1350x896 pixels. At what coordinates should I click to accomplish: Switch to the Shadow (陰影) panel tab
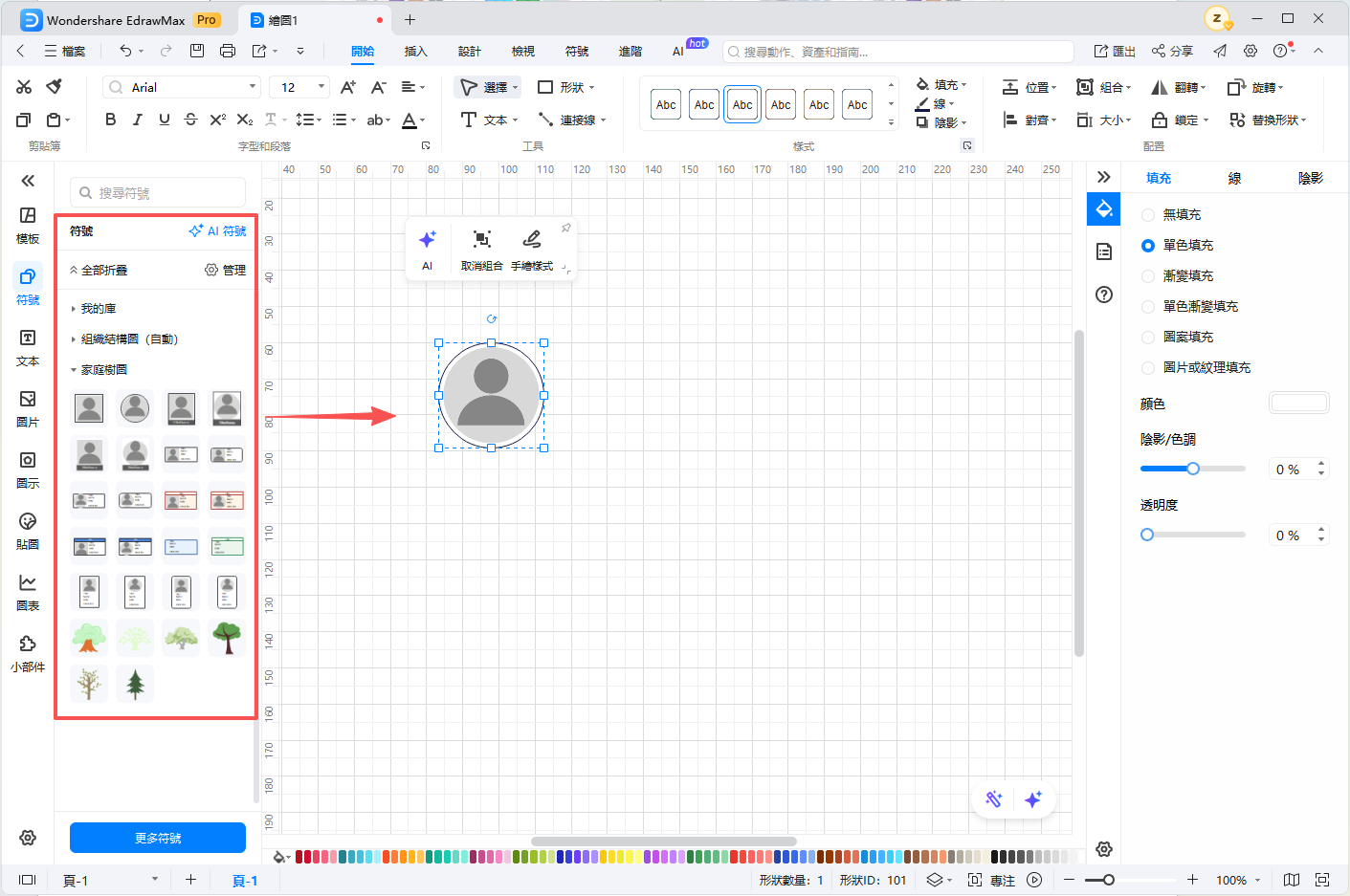(1310, 178)
